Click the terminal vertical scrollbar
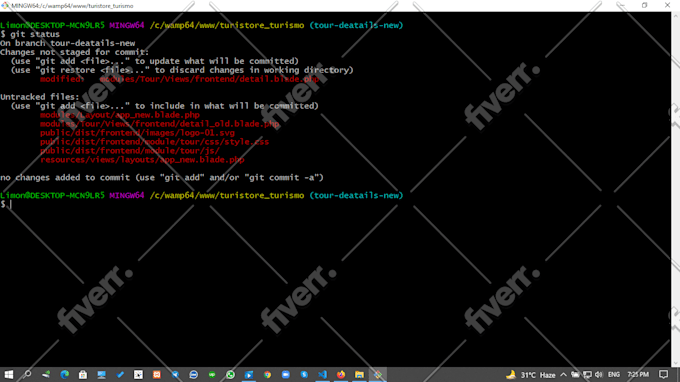This screenshot has width=680, height=382. coord(675,189)
